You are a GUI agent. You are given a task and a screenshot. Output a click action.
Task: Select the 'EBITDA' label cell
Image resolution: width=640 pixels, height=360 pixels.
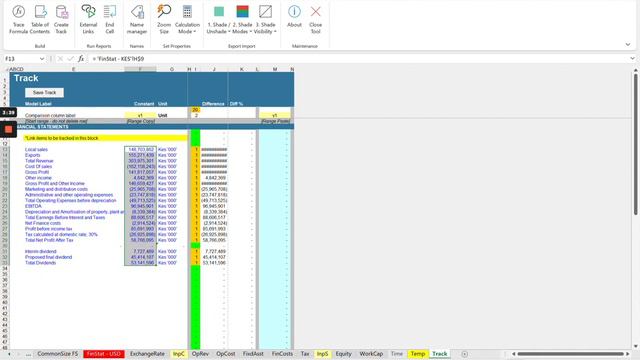coord(33,206)
